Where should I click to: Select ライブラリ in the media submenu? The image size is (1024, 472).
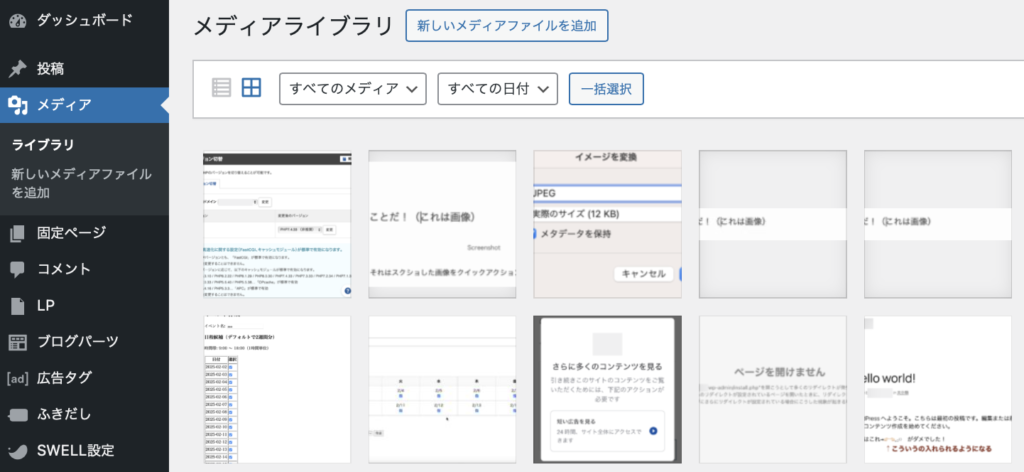click(43, 145)
